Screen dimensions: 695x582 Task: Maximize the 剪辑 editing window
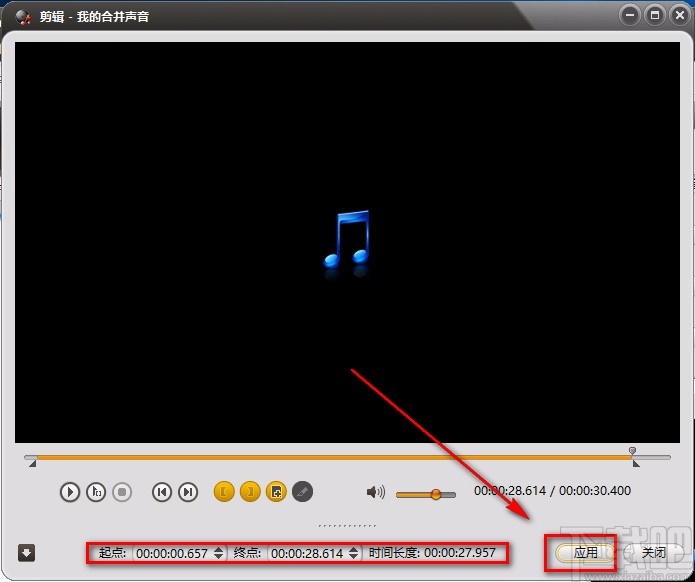tap(655, 16)
